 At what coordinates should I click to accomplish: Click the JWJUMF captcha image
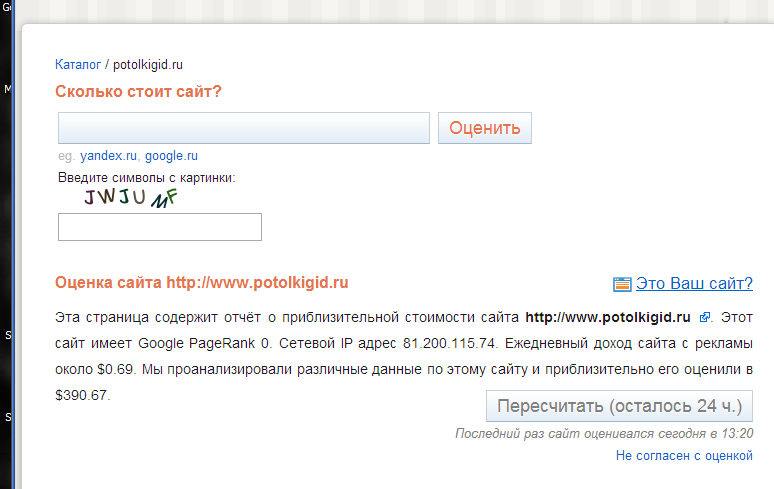pyautogui.click(x=131, y=198)
